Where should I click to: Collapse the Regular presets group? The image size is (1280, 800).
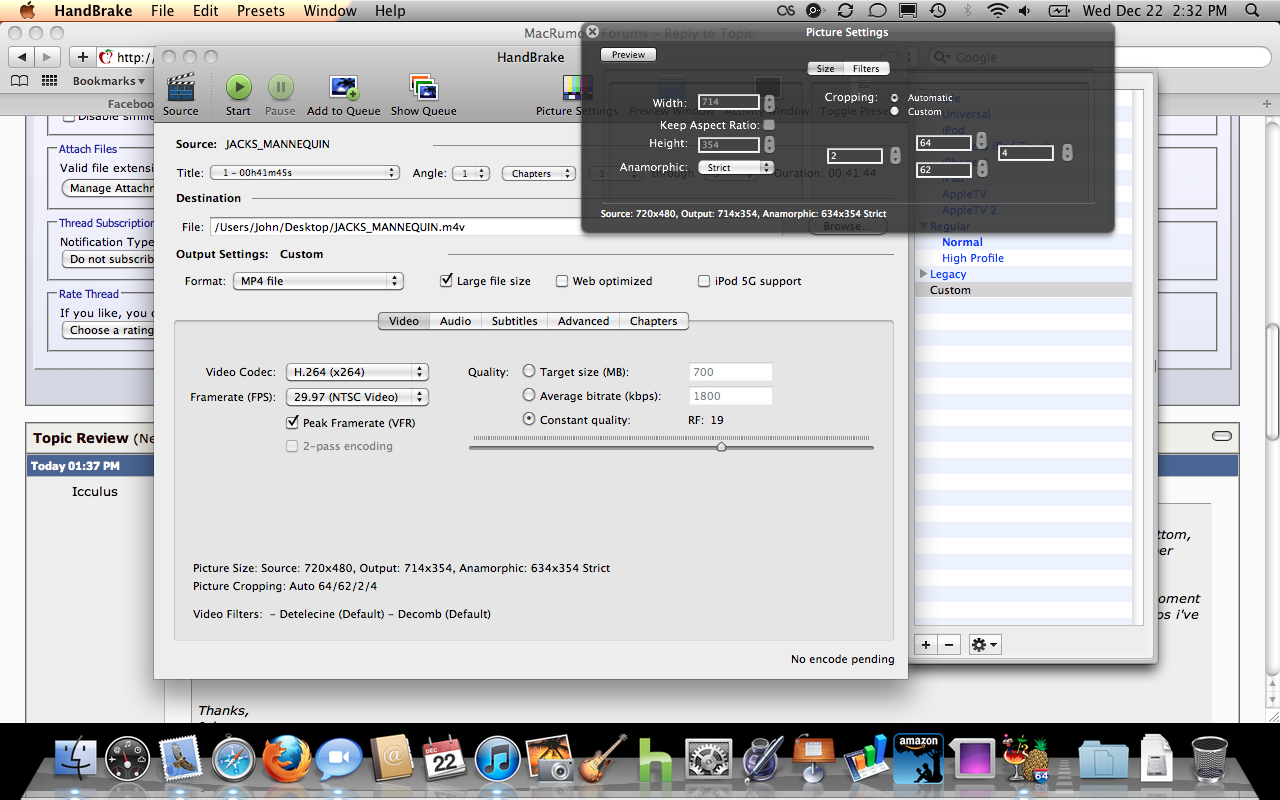(923, 226)
